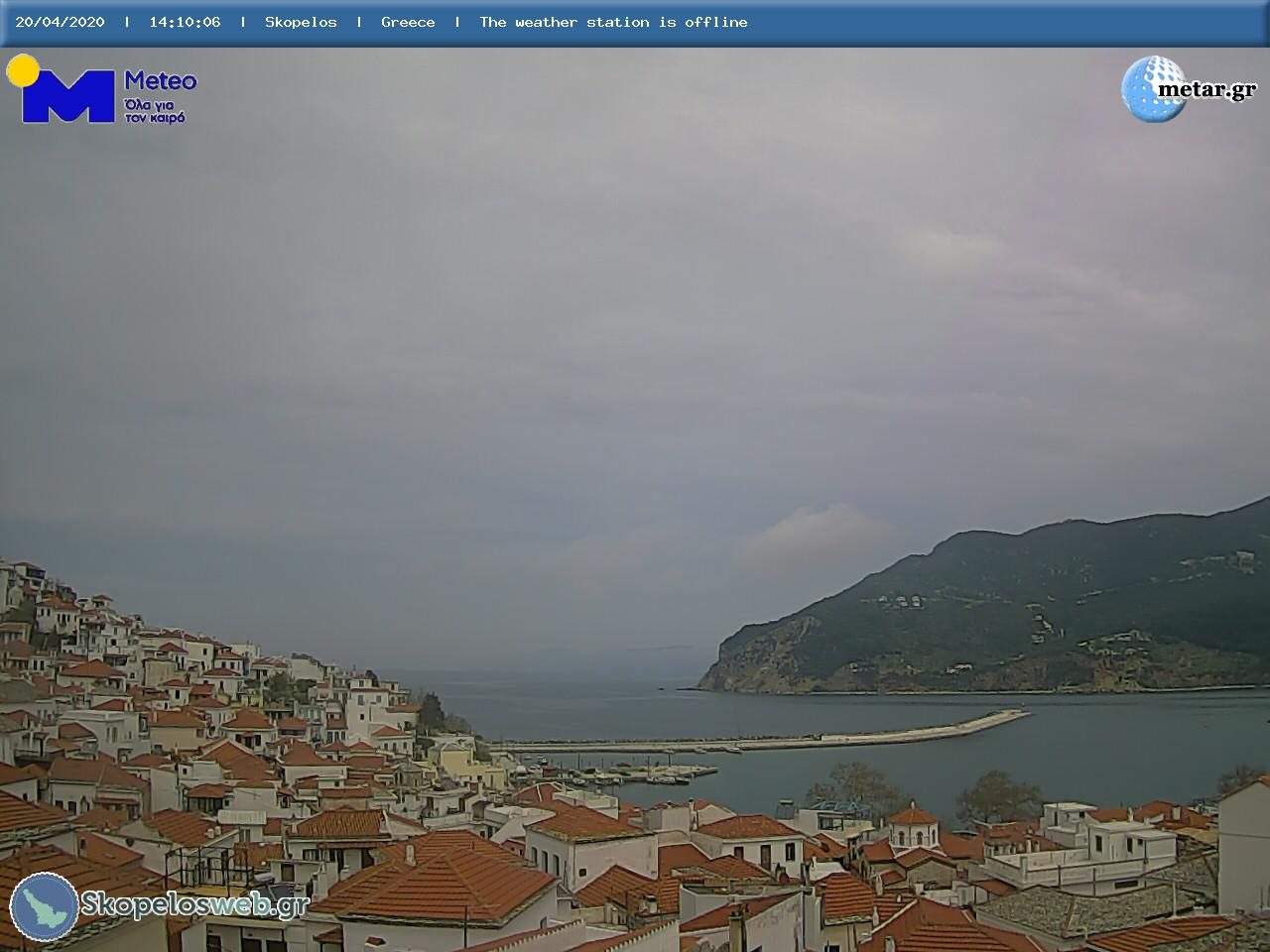1270x952 pixels.
Task: Click the Greece label in header
Action: [408, 22]
